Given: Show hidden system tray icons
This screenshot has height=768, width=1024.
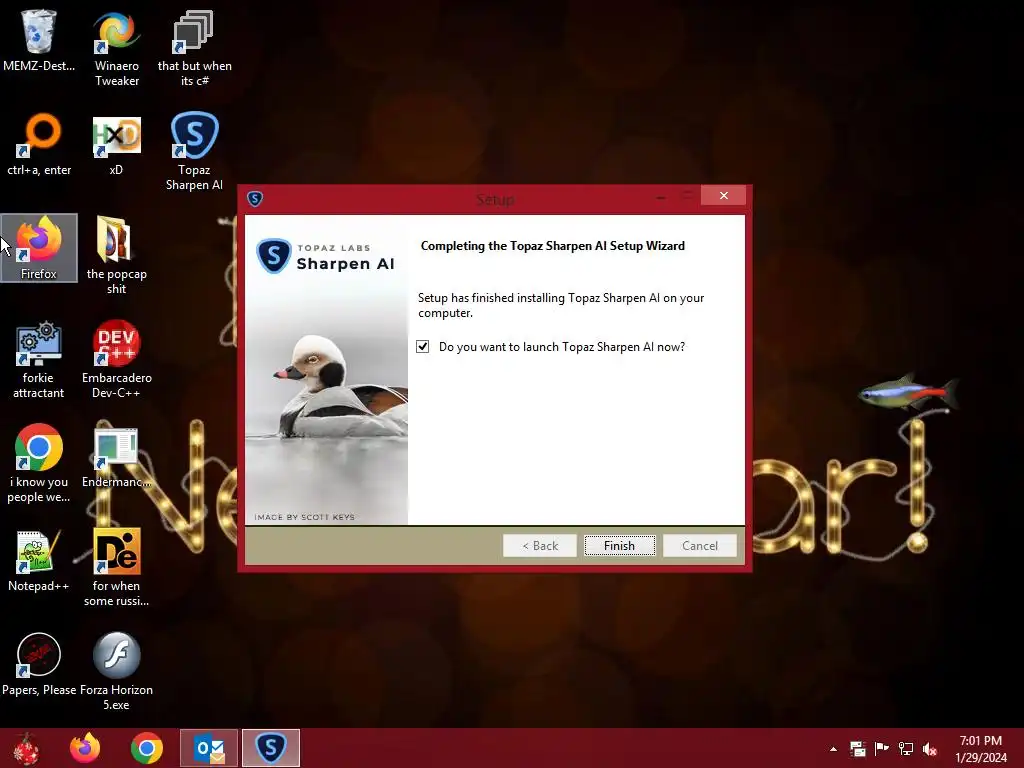Looking at the screenshot, I should [833, 749].
